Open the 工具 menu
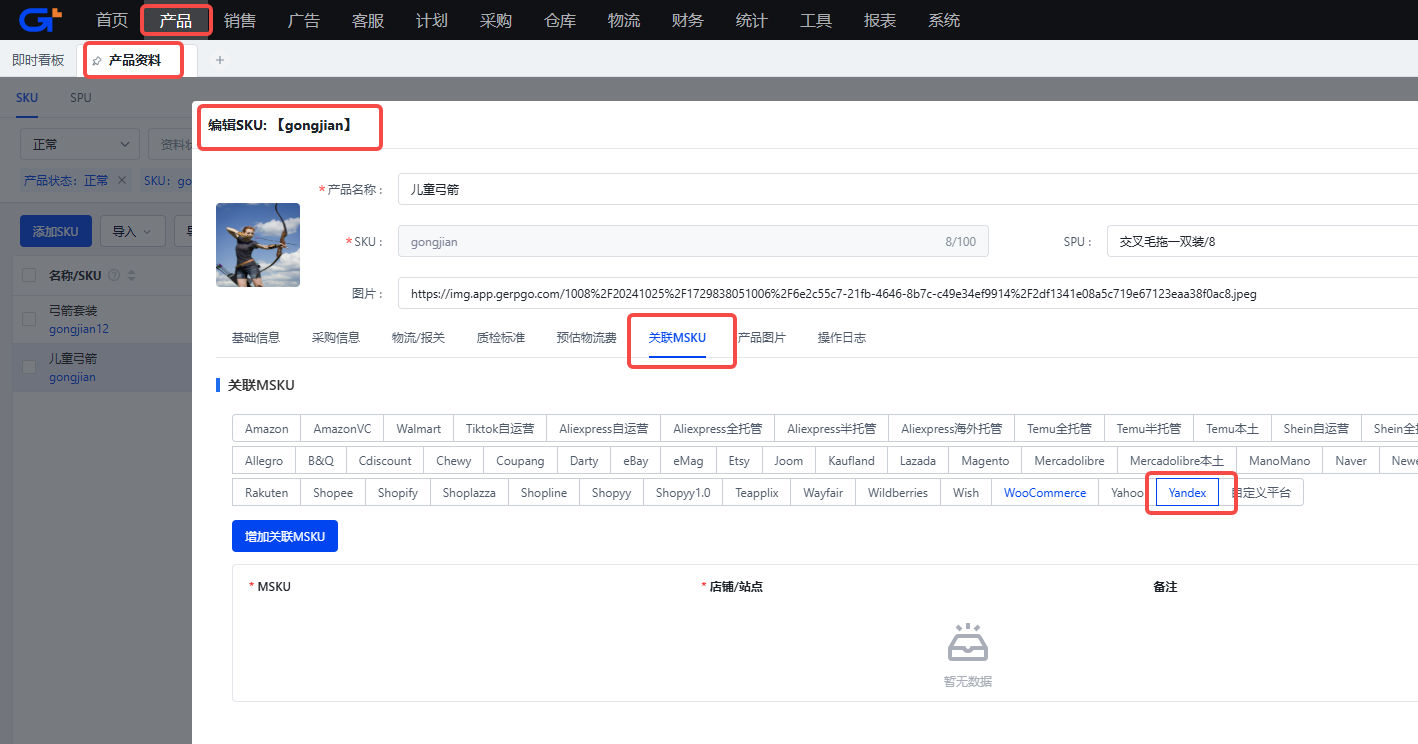The height and width of the screenshot is (744, 1418). 816,20
